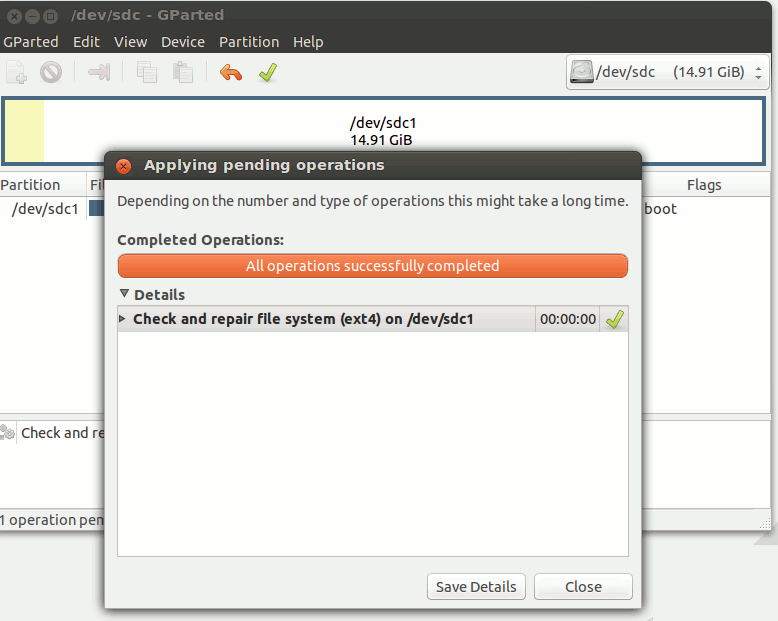Collapse the Details expander
The image size is (778, 621).
pos(125,294)
